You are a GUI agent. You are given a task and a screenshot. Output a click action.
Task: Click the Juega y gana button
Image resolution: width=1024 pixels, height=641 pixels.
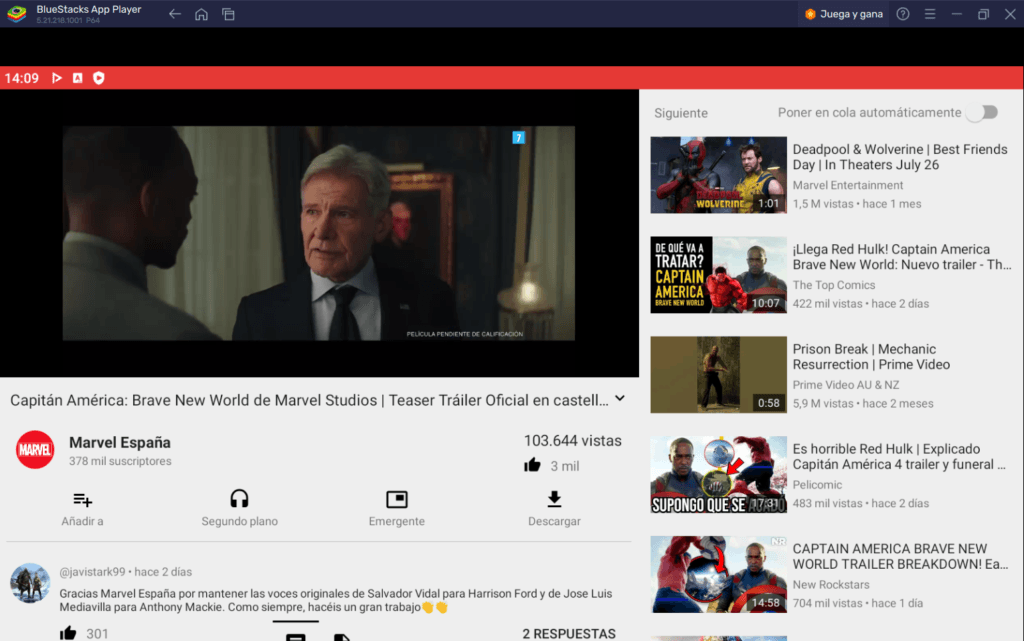pos(844,14)
